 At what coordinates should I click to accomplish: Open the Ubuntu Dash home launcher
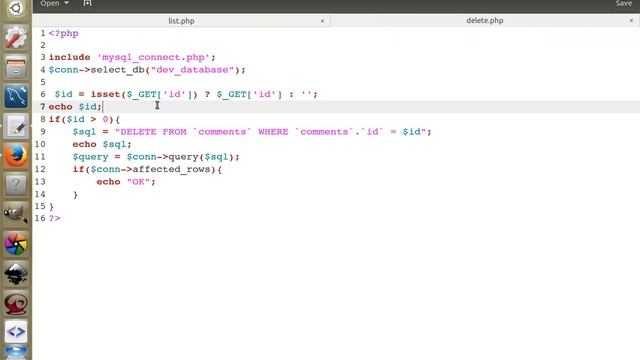pyautogui.click(x=16, y=8)
